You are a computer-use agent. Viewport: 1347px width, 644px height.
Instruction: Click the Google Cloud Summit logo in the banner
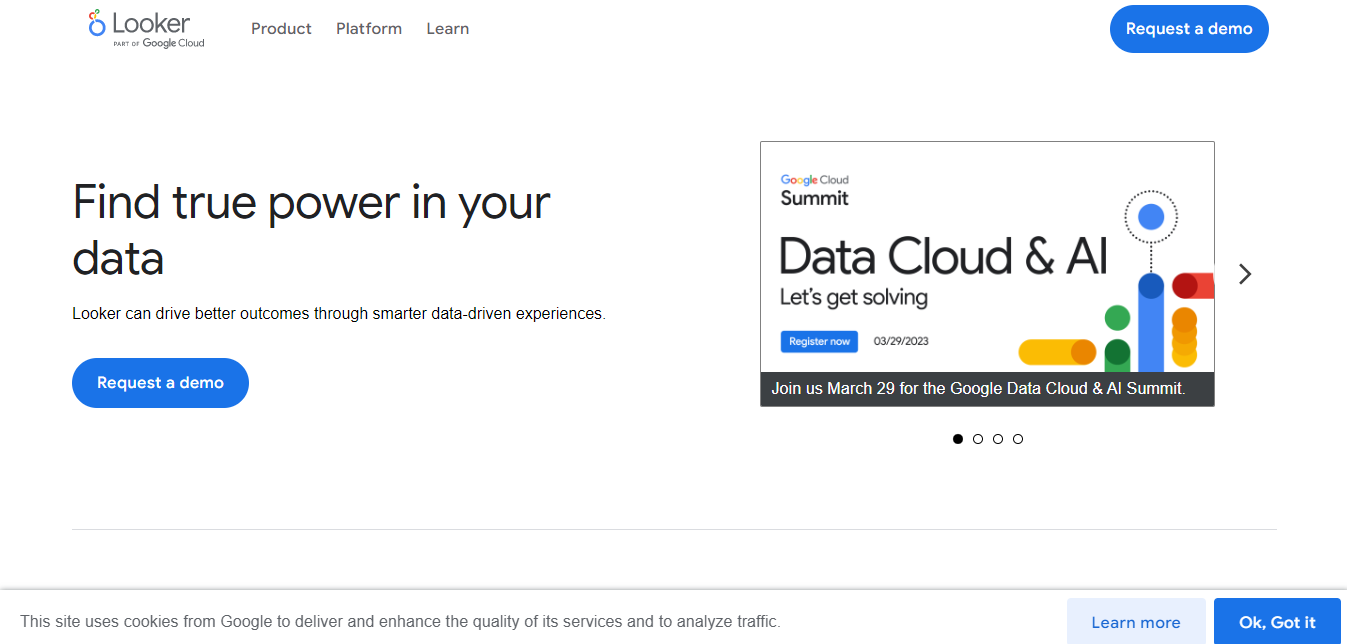coord(815,190)
